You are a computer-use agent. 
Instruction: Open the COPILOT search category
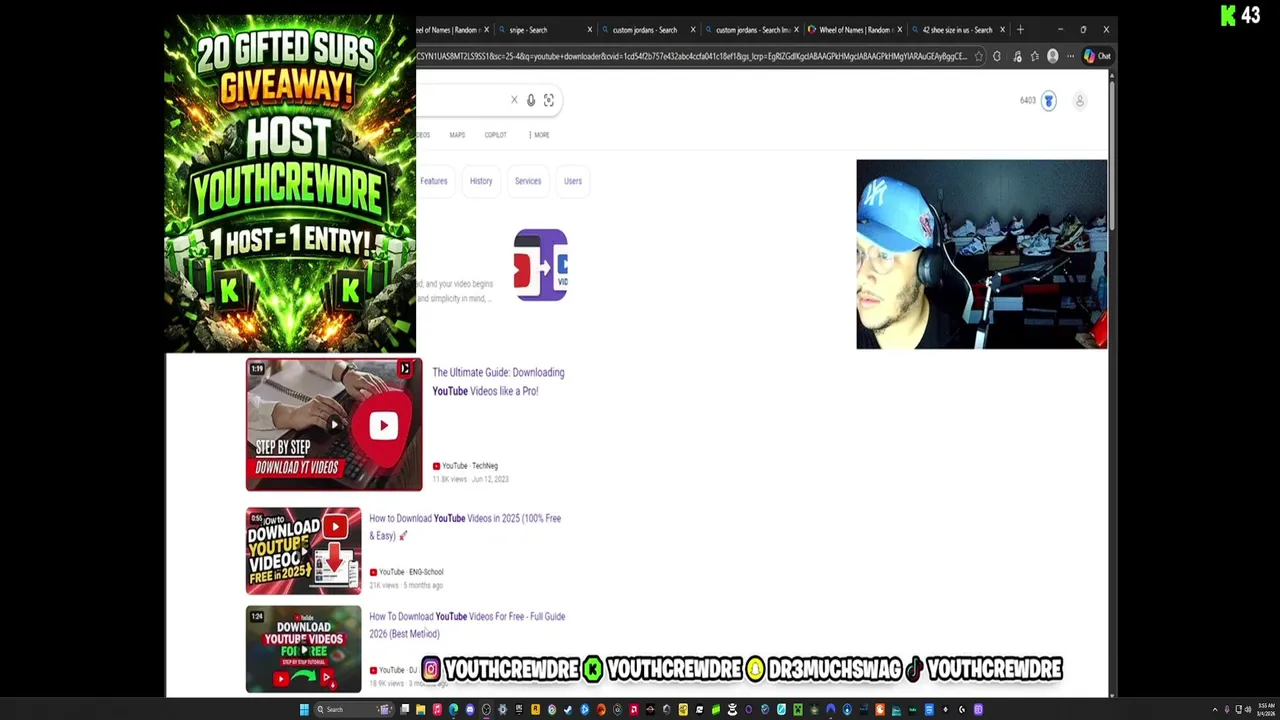(495, 135)
